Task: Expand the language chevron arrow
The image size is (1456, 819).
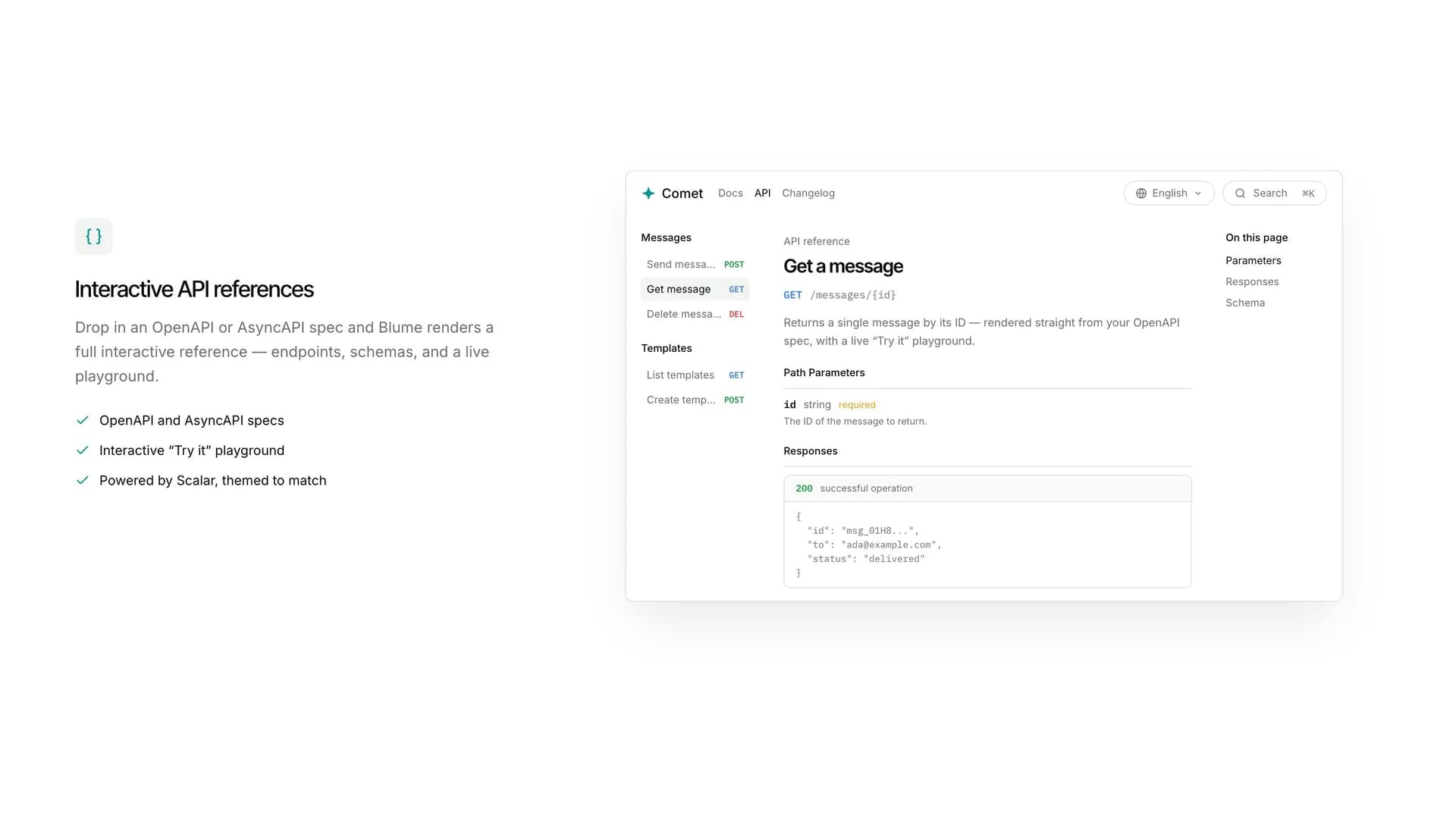Action: tap(1198, 193)
